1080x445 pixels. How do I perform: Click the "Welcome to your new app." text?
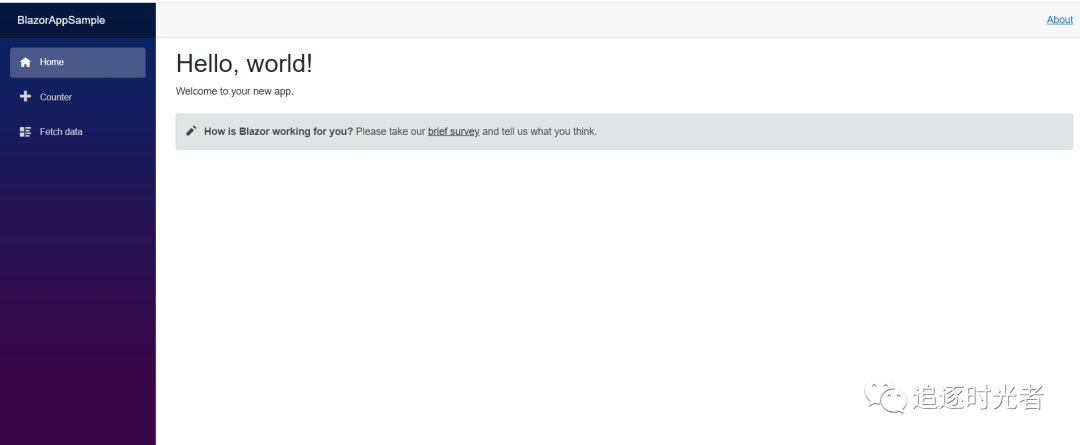pyautogui.click(x=234, y=91)
